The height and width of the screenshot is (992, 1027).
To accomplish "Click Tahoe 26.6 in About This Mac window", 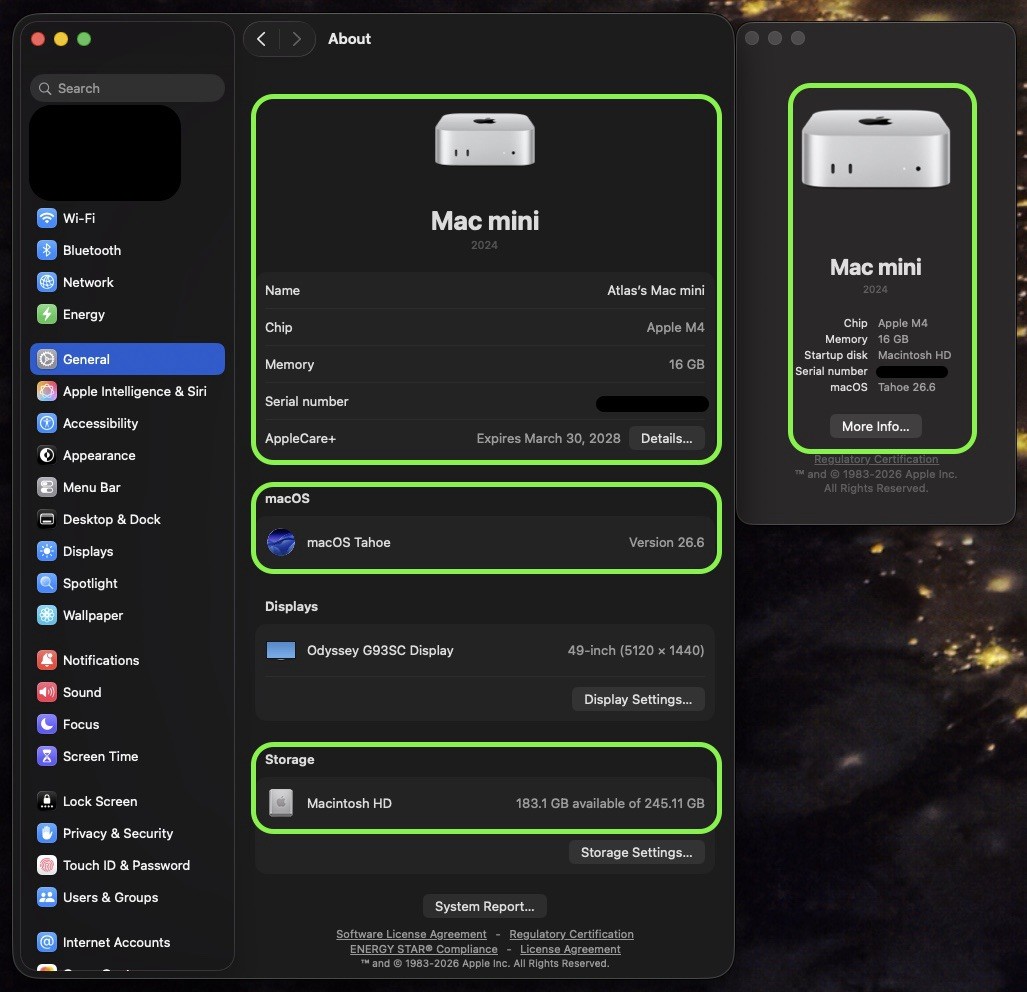I will pyautogui.click(x=906, y=387).
